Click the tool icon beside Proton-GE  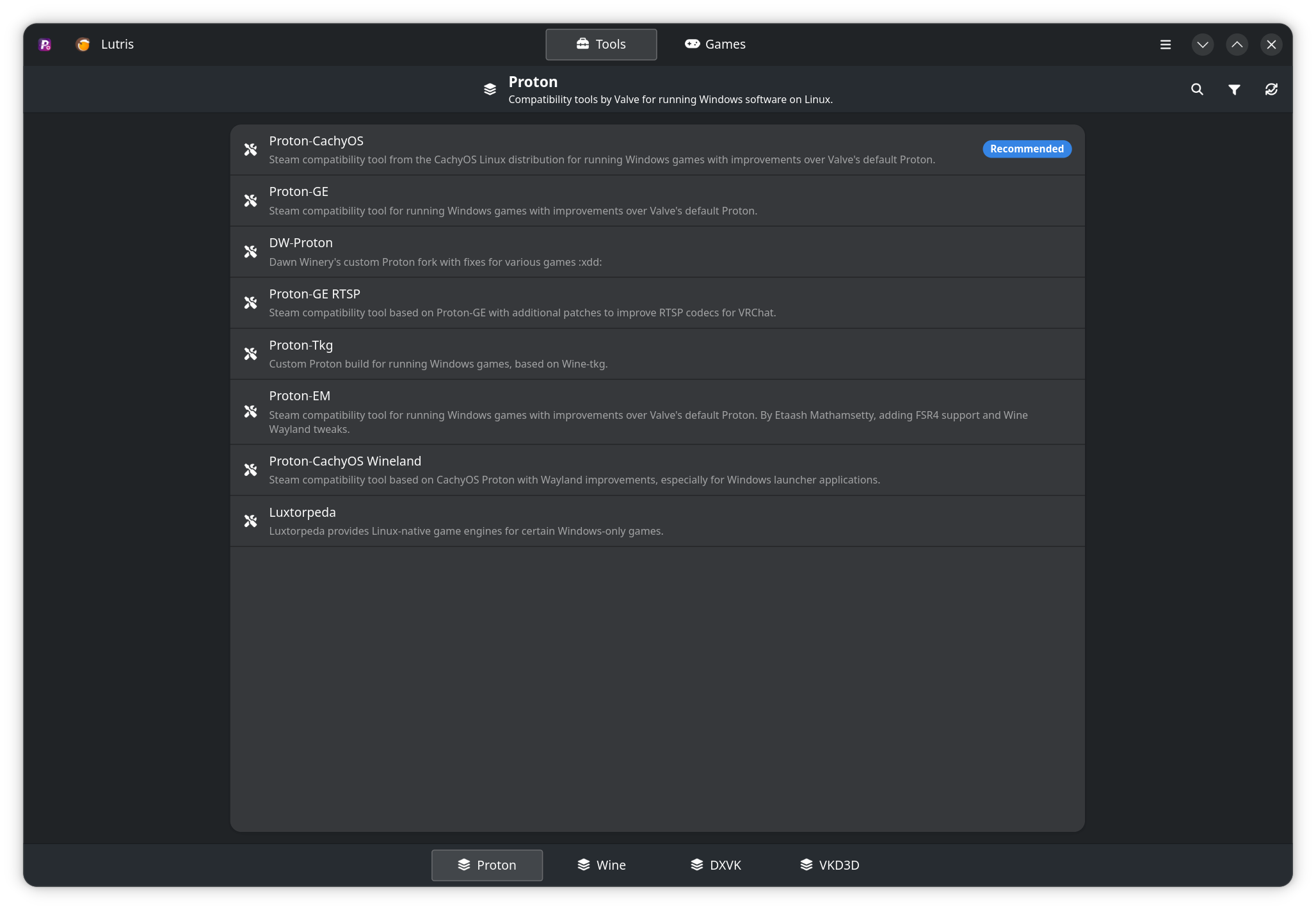[x=250, y=200]
